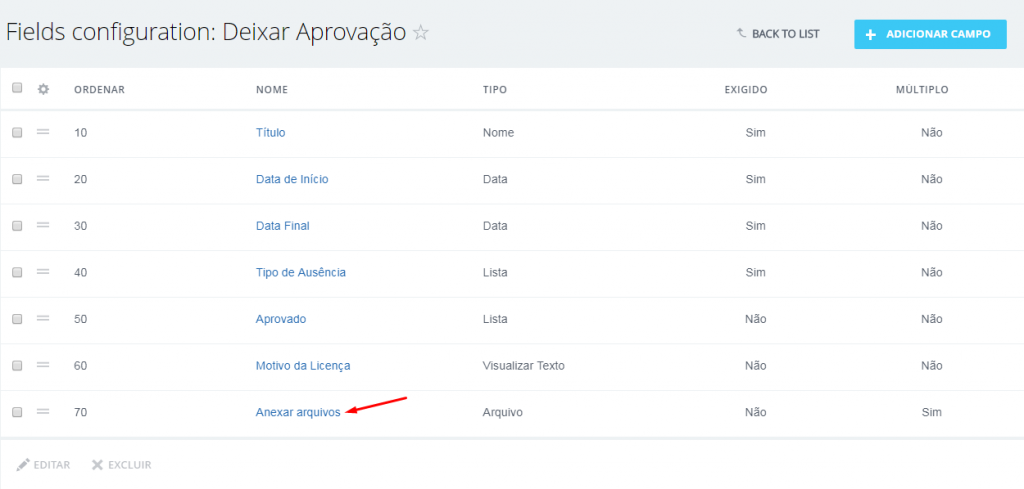1024x489 pixels.
Task: Check the Anexar arquivos row checkbox
Action: [18, 412]
